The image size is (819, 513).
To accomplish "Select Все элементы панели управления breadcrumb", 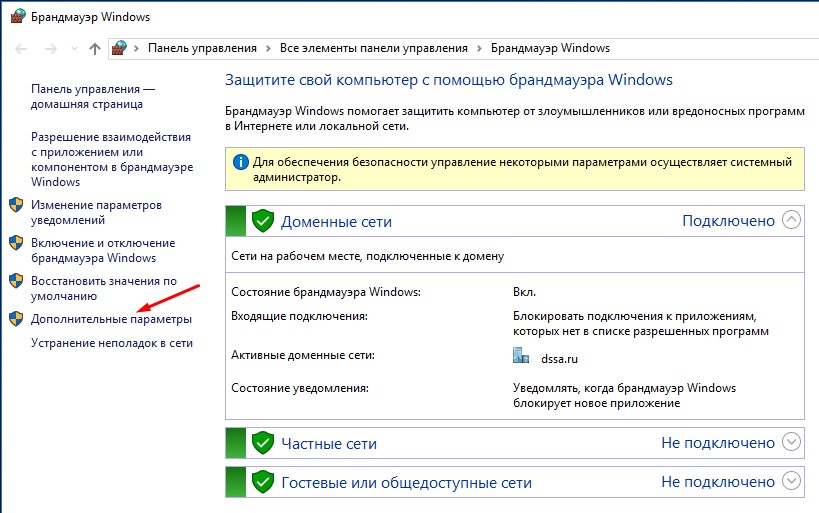I will point(374,48).
